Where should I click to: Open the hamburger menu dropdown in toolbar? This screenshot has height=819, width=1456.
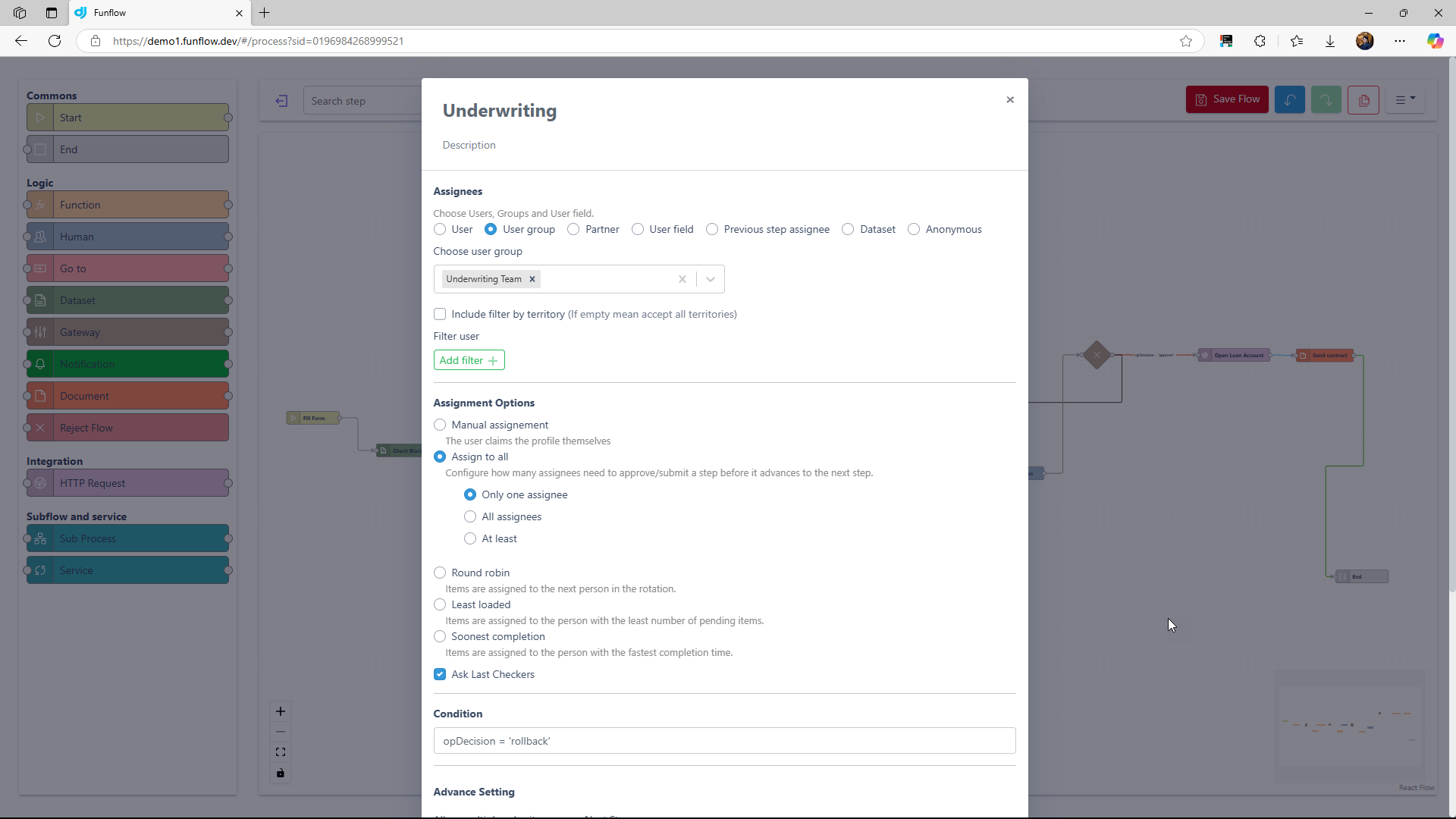[x=1405, y=99]
